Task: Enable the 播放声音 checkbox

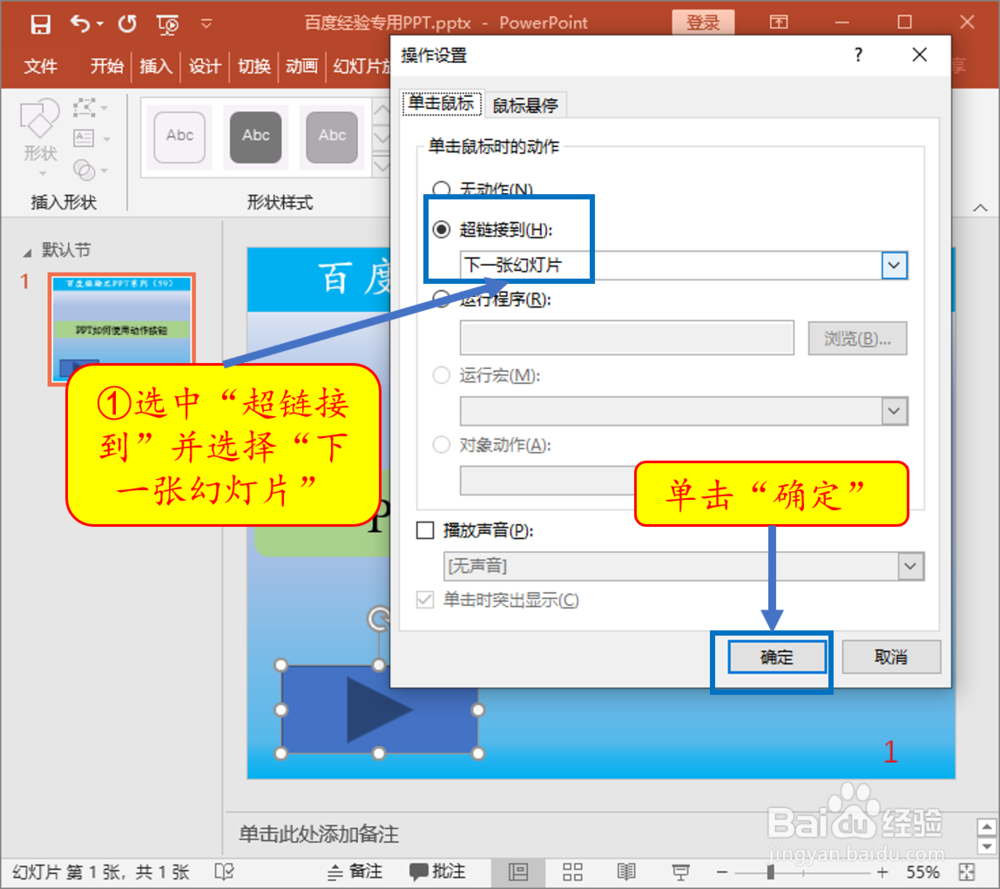Action: pos(425,530)
